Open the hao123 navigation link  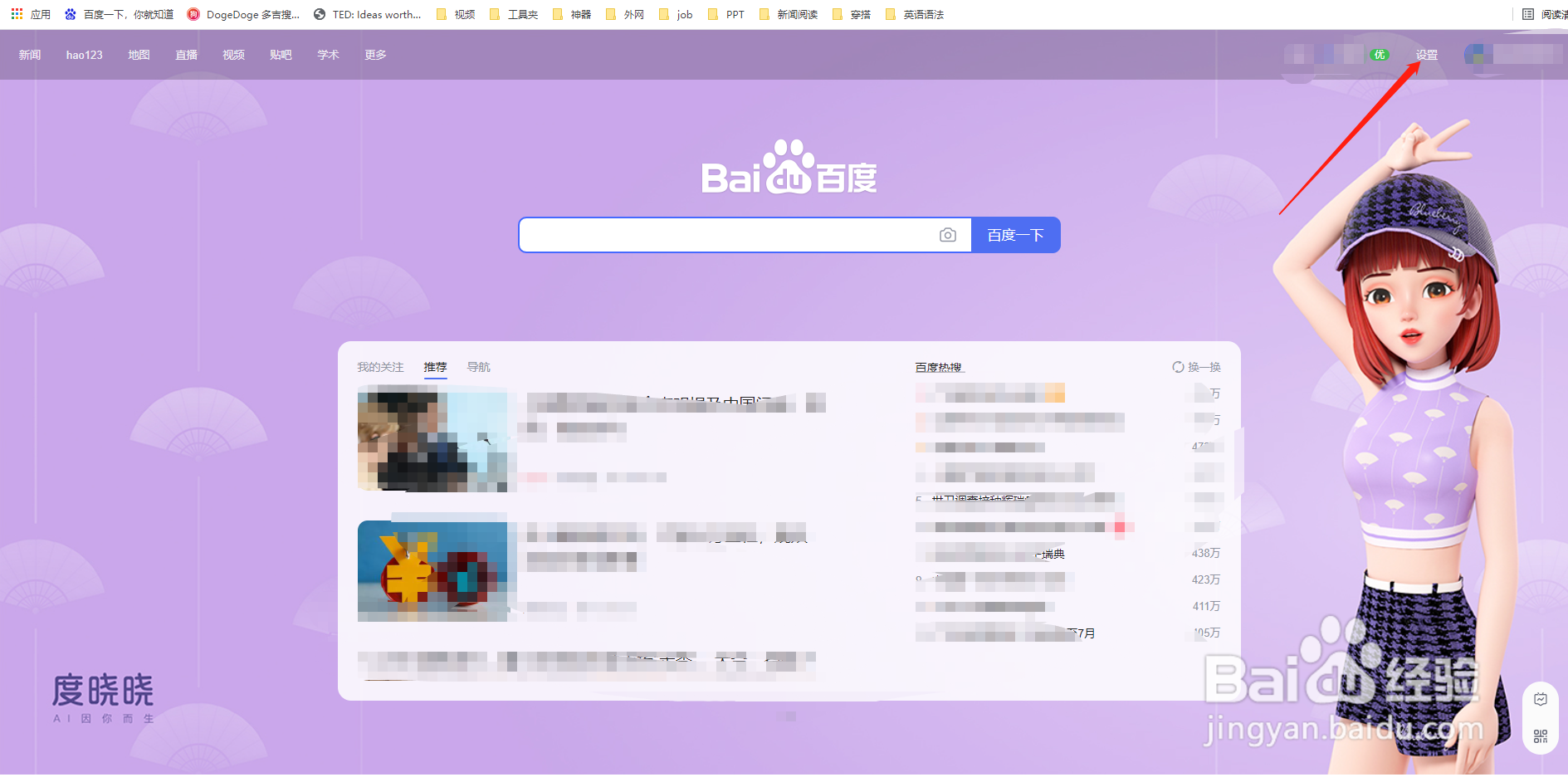pyautogui.click(x=84, y=55)
